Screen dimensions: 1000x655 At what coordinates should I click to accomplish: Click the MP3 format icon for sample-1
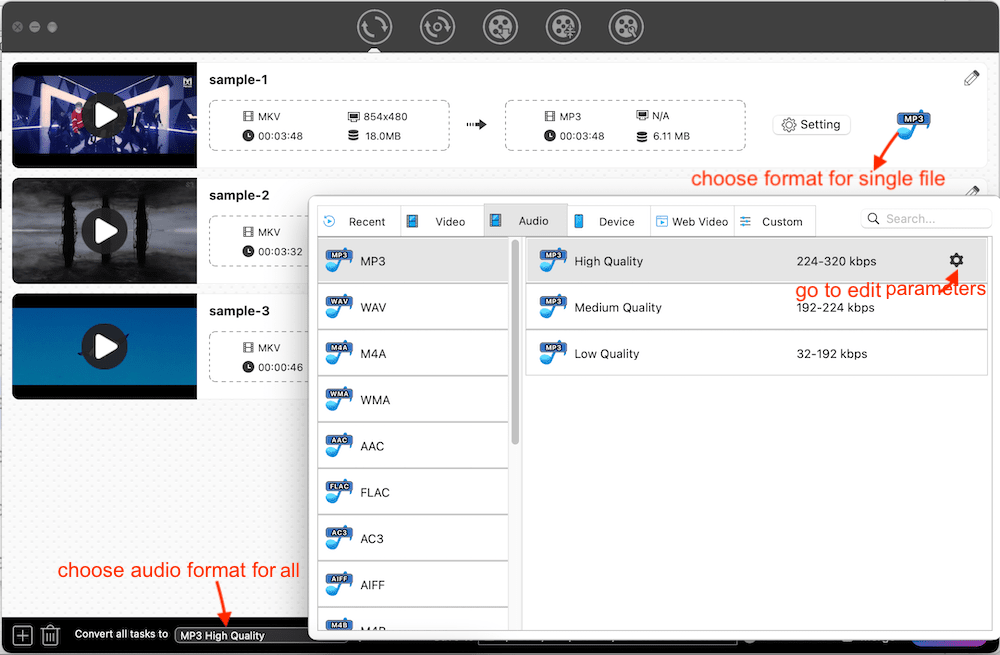pos(913,123)
